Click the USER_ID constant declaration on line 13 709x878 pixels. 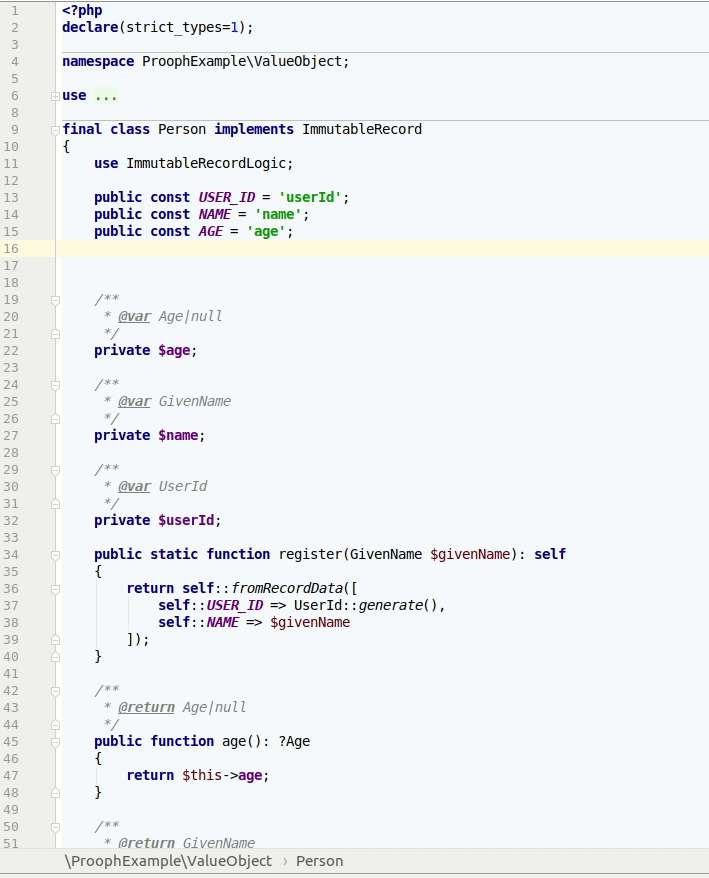pos(226,198)
